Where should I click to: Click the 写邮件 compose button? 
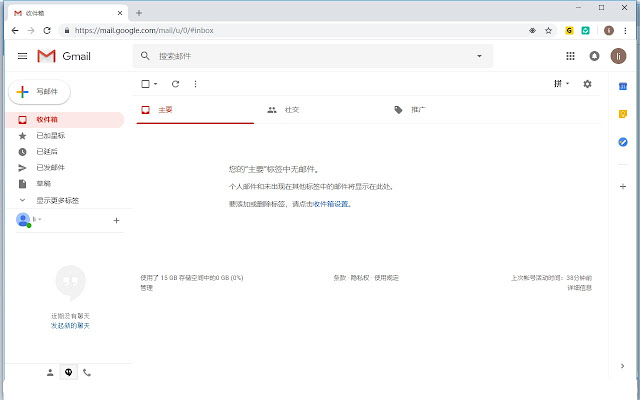(x=40, y=91)
